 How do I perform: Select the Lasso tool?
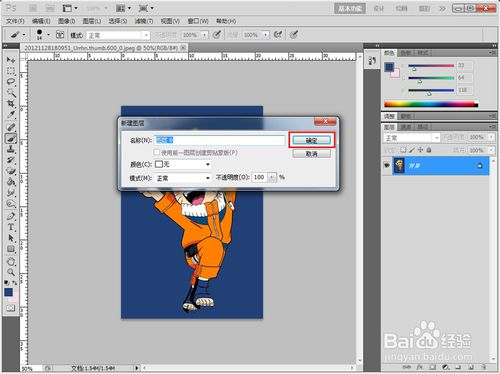click(x=11, y=82)
